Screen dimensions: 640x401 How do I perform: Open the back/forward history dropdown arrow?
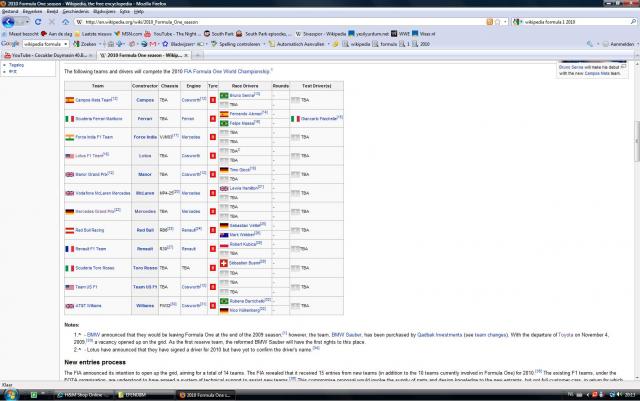coord(27,22)
